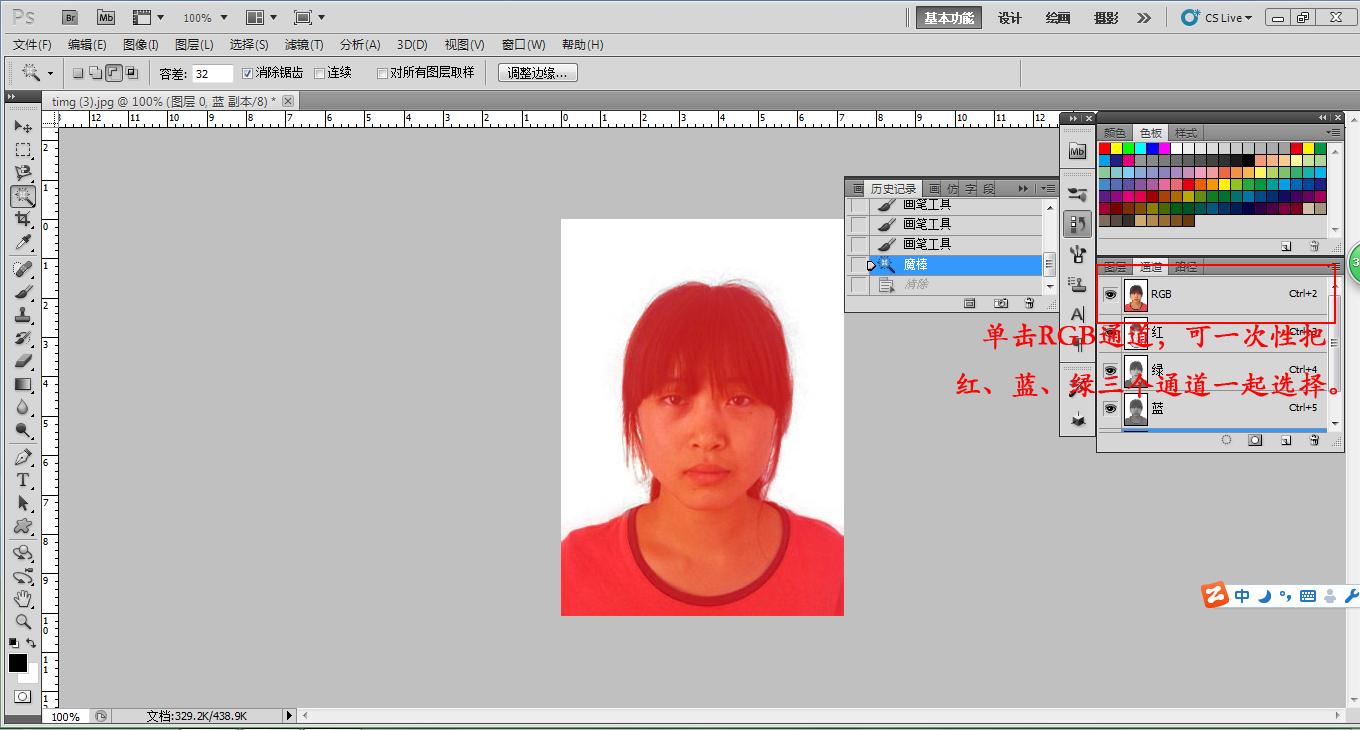Select the Pen tool

pyautogui.click(x=23, y=457)
